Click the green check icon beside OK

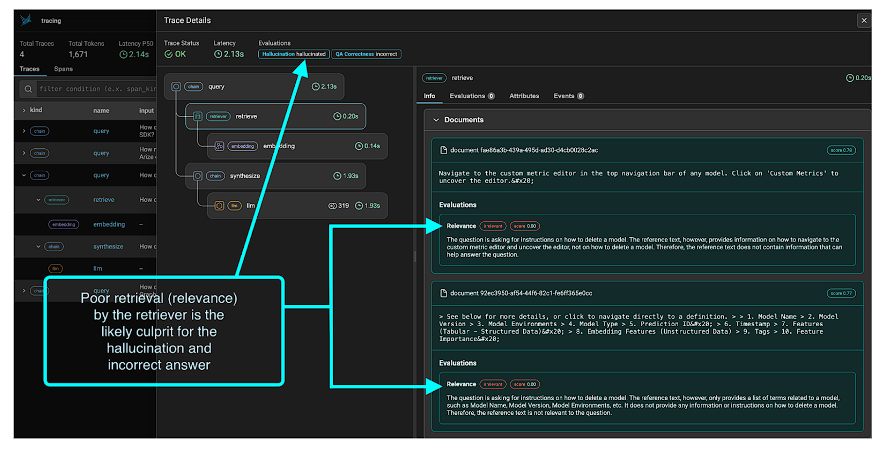(x=168, y=54)
